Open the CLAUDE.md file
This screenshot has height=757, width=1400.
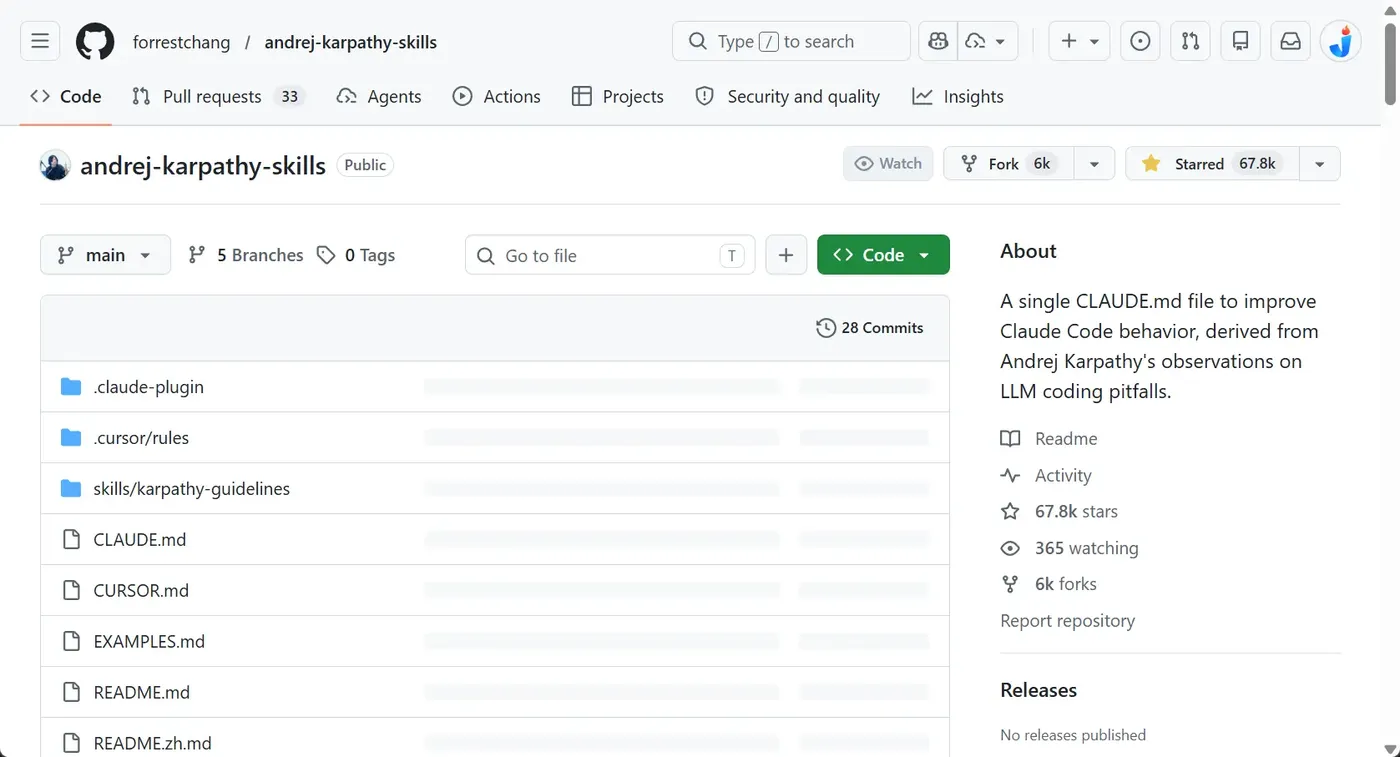tap(139, 539)
